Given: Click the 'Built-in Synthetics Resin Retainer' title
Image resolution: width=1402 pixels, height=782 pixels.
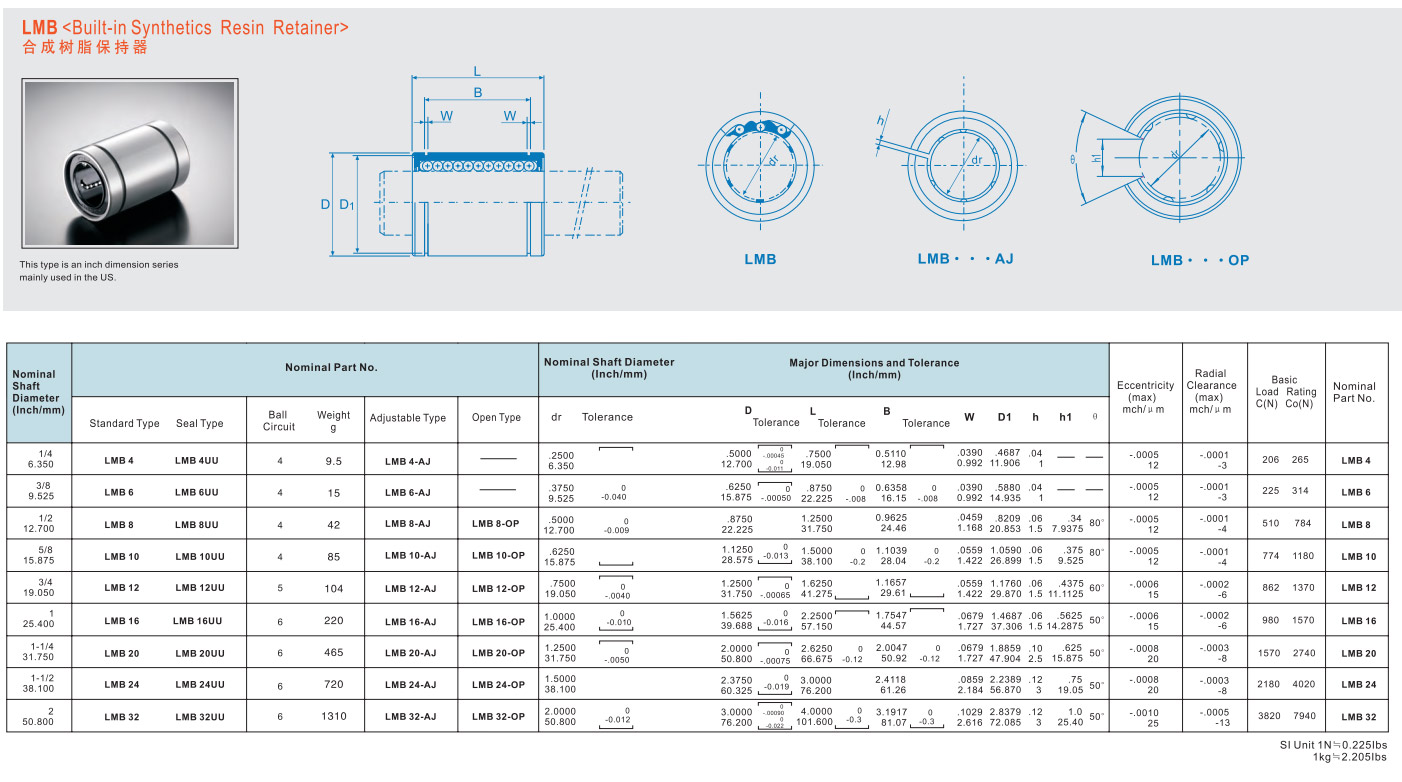Looking at the screenshot, I should coord(206,28).
